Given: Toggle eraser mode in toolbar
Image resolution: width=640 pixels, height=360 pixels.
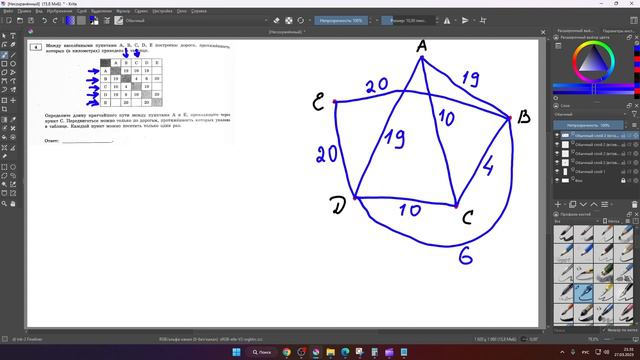Looking at the screenshot, I should click(x=276, y=20).
